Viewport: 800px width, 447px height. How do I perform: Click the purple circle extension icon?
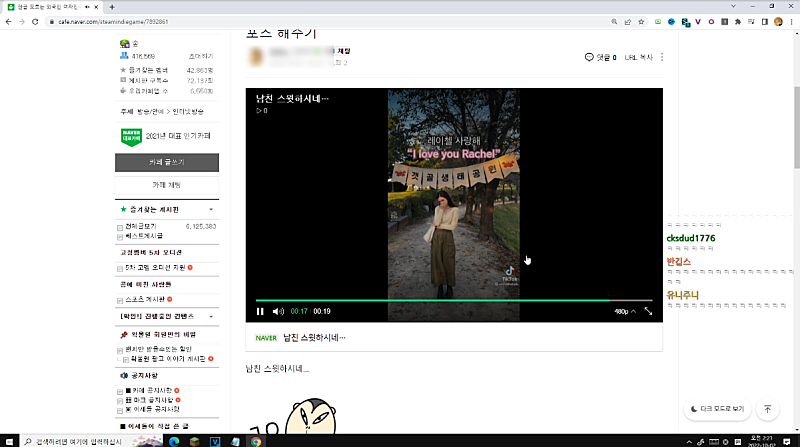pyautogui.click(x=711, y=22)
